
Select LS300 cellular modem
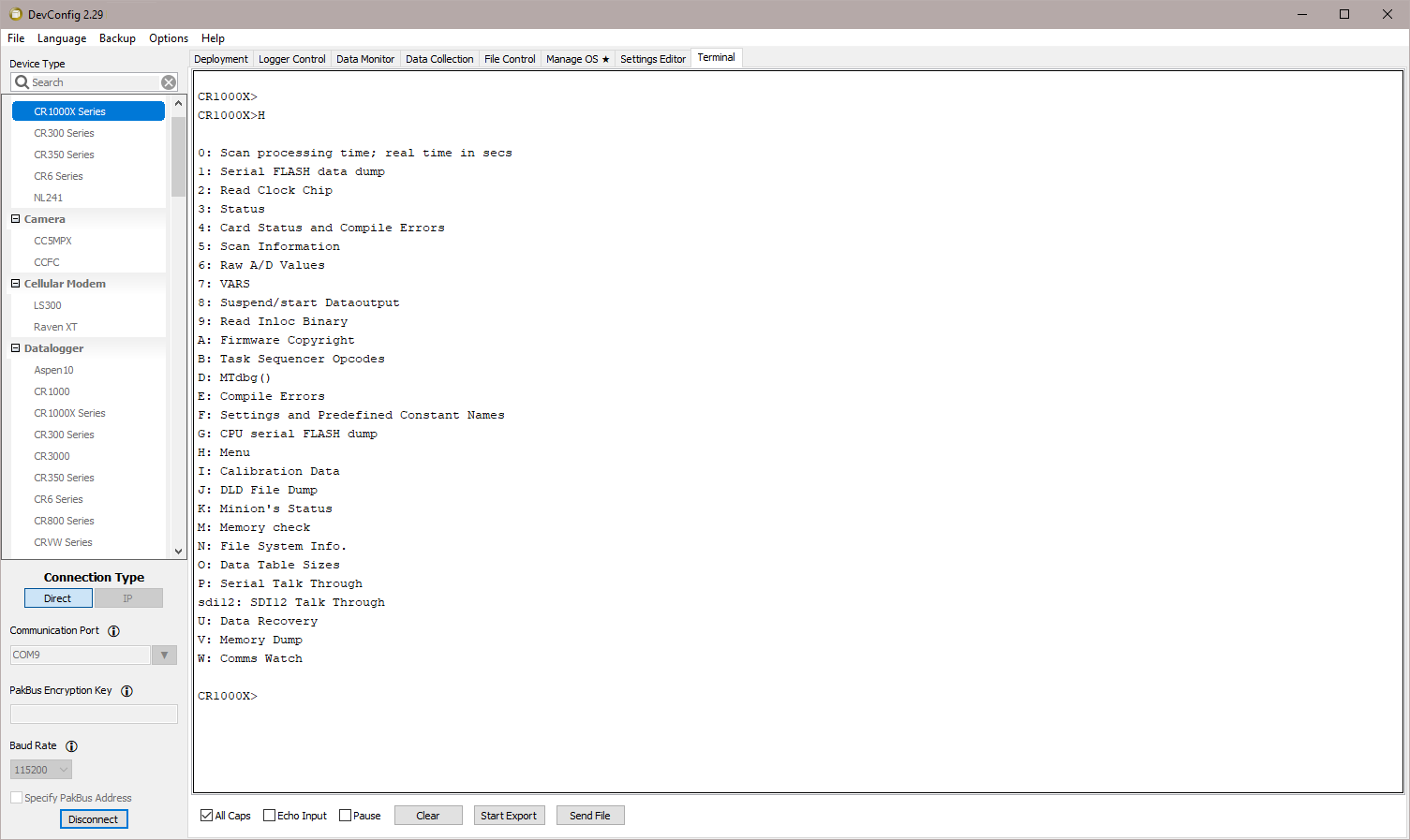tap(48, 305)
